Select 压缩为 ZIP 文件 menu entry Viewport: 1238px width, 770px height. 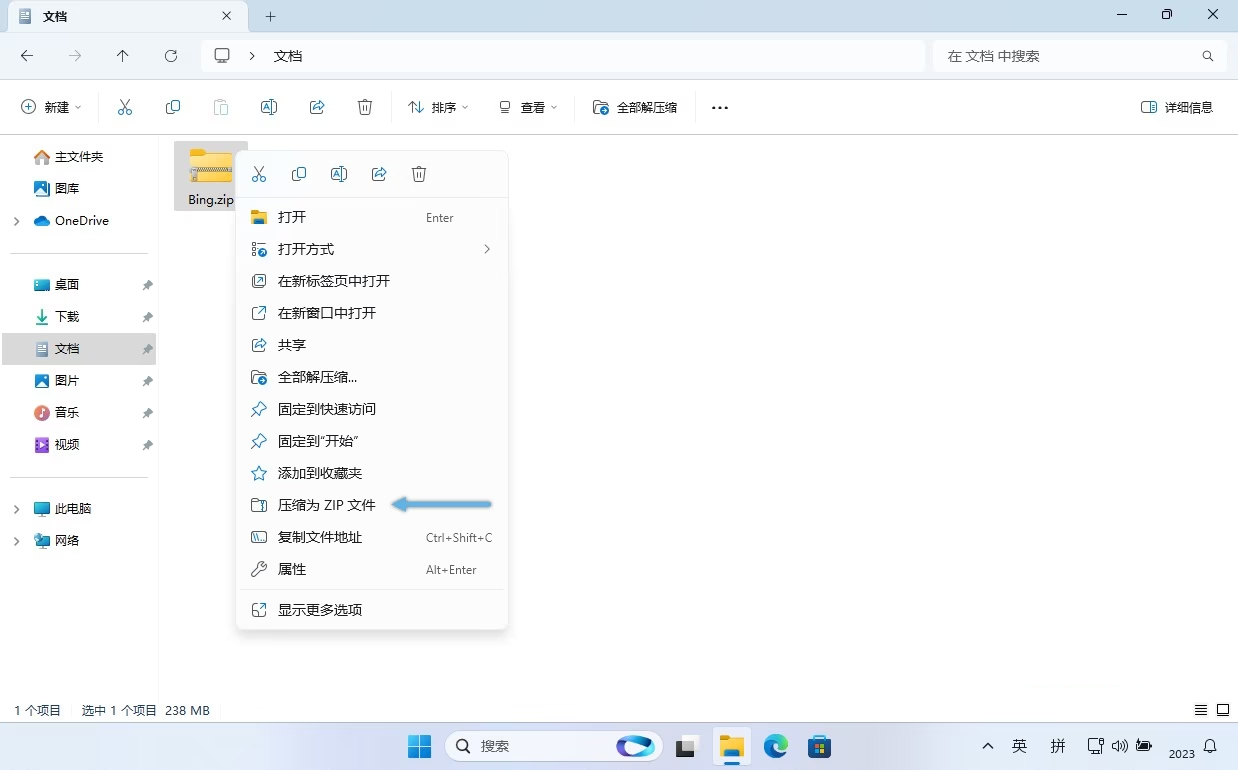pyautogui.click(x=327, y=505)
